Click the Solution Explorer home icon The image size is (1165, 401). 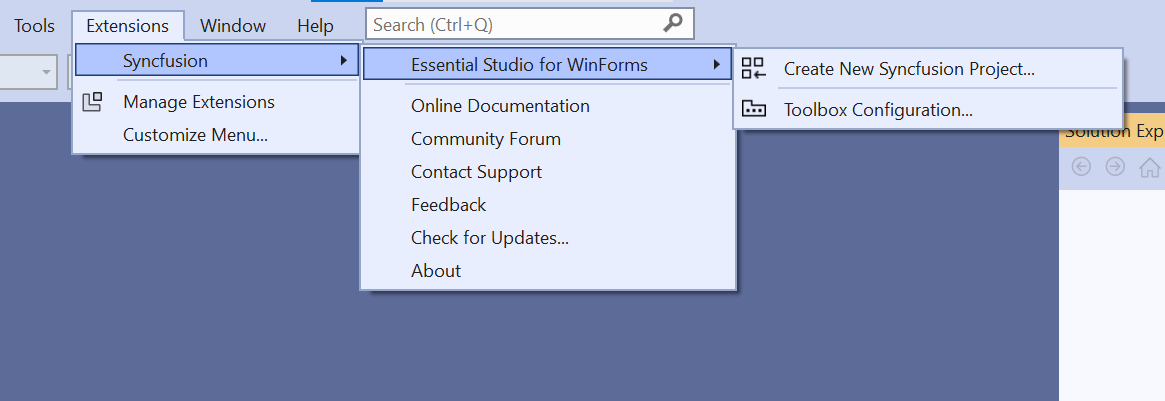(1149, 167)
